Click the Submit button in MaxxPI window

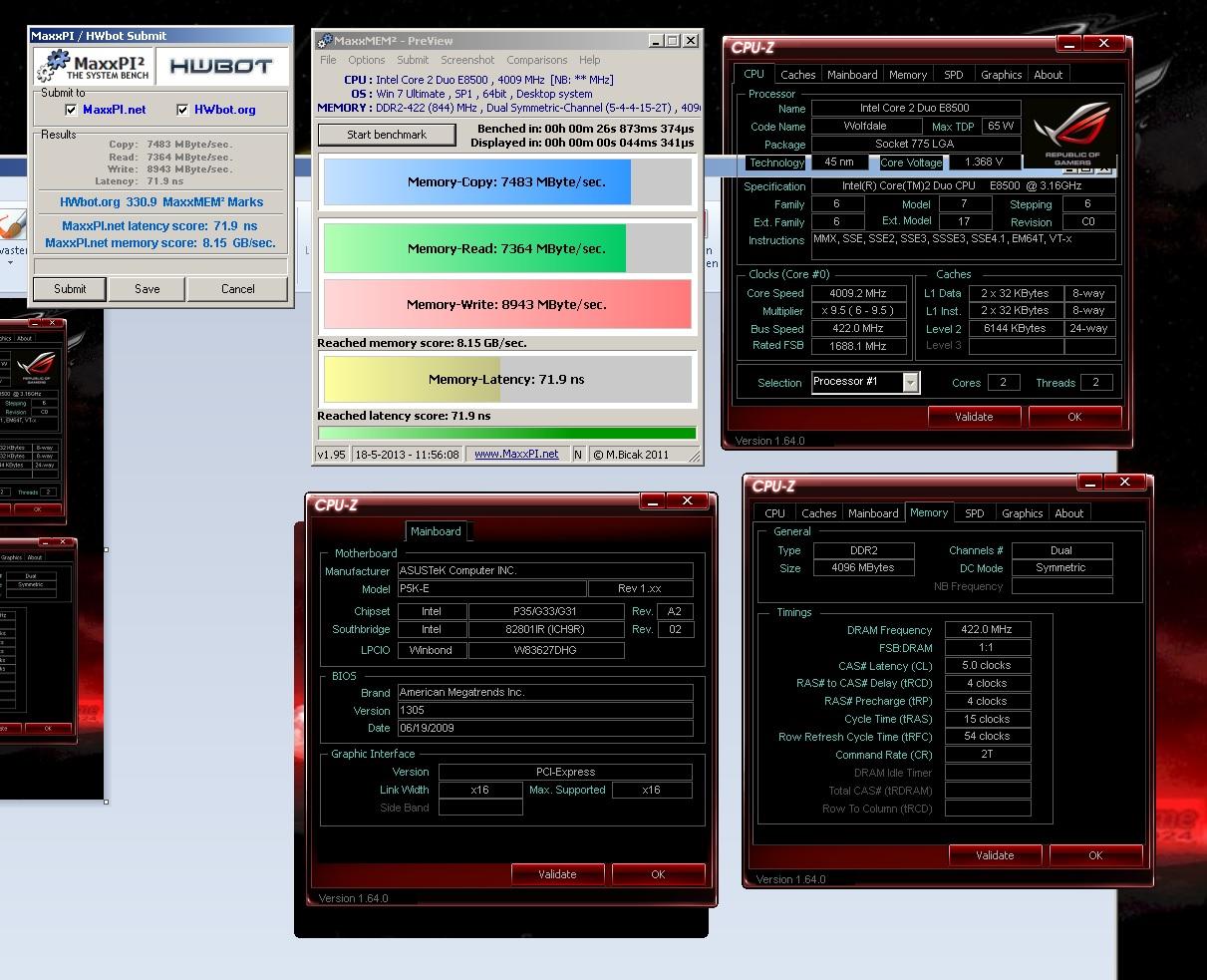[x=70, y=289]
